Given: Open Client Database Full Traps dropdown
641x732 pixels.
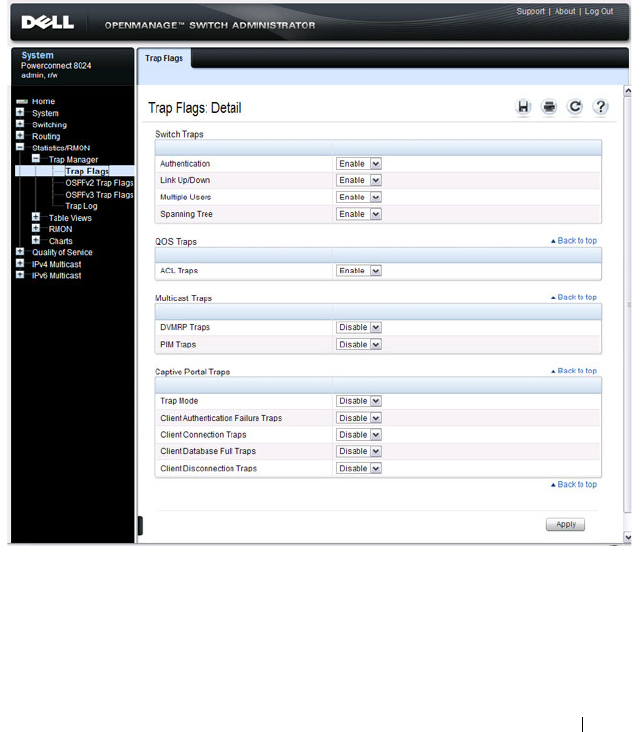Looking at the screenshot, I should 359,451.
